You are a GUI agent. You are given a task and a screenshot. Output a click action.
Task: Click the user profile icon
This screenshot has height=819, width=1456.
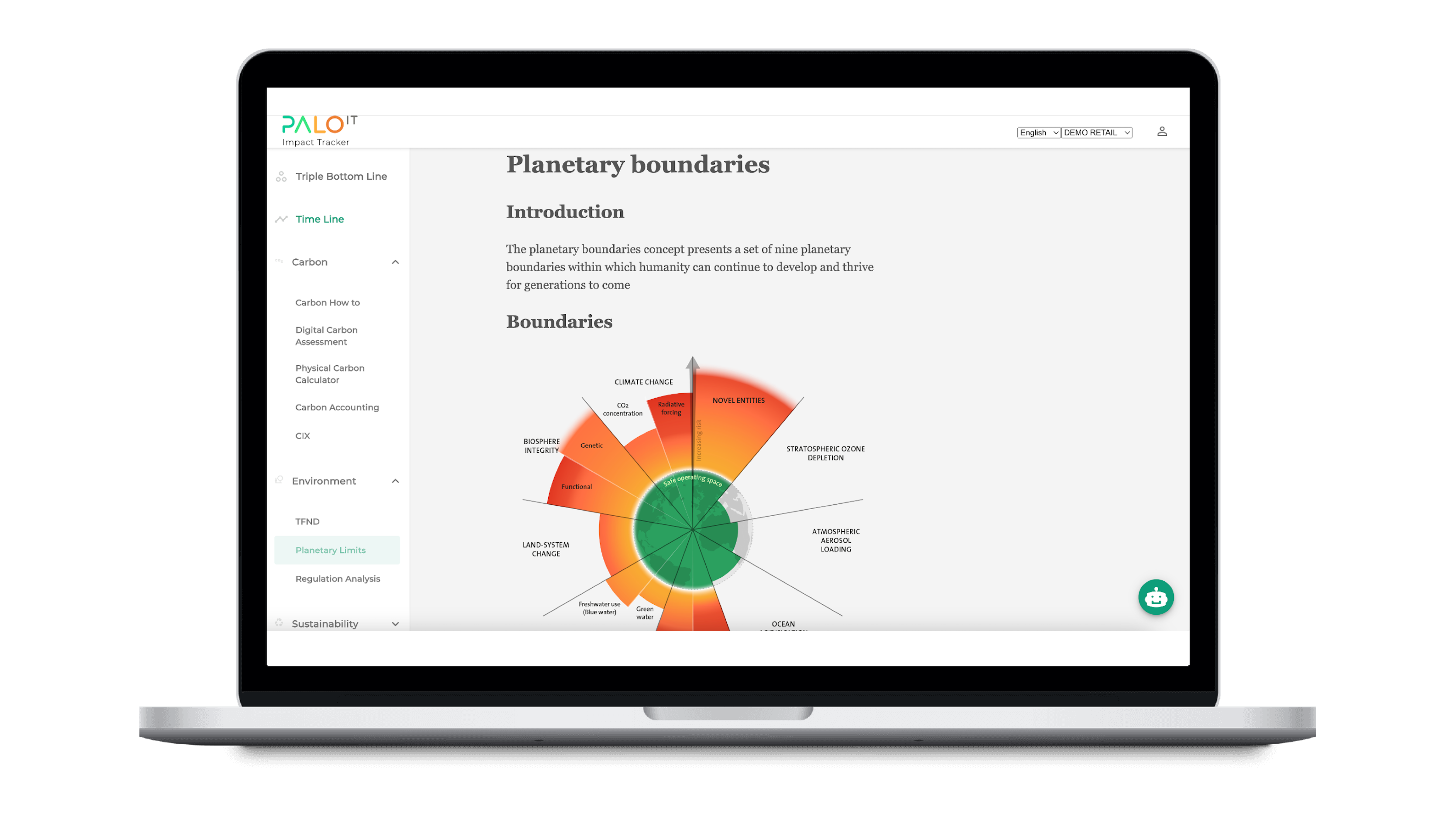1163,131
